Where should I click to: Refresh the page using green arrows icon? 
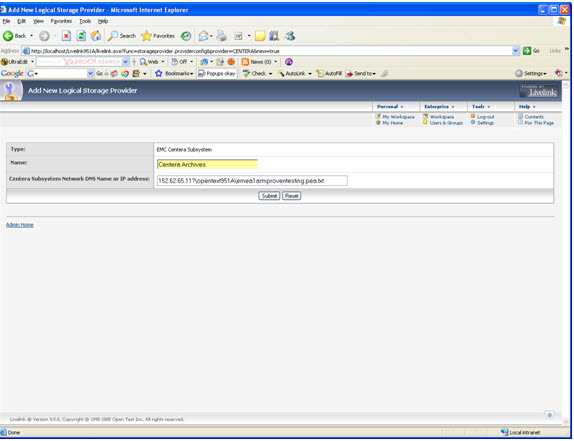click(81, 36)
